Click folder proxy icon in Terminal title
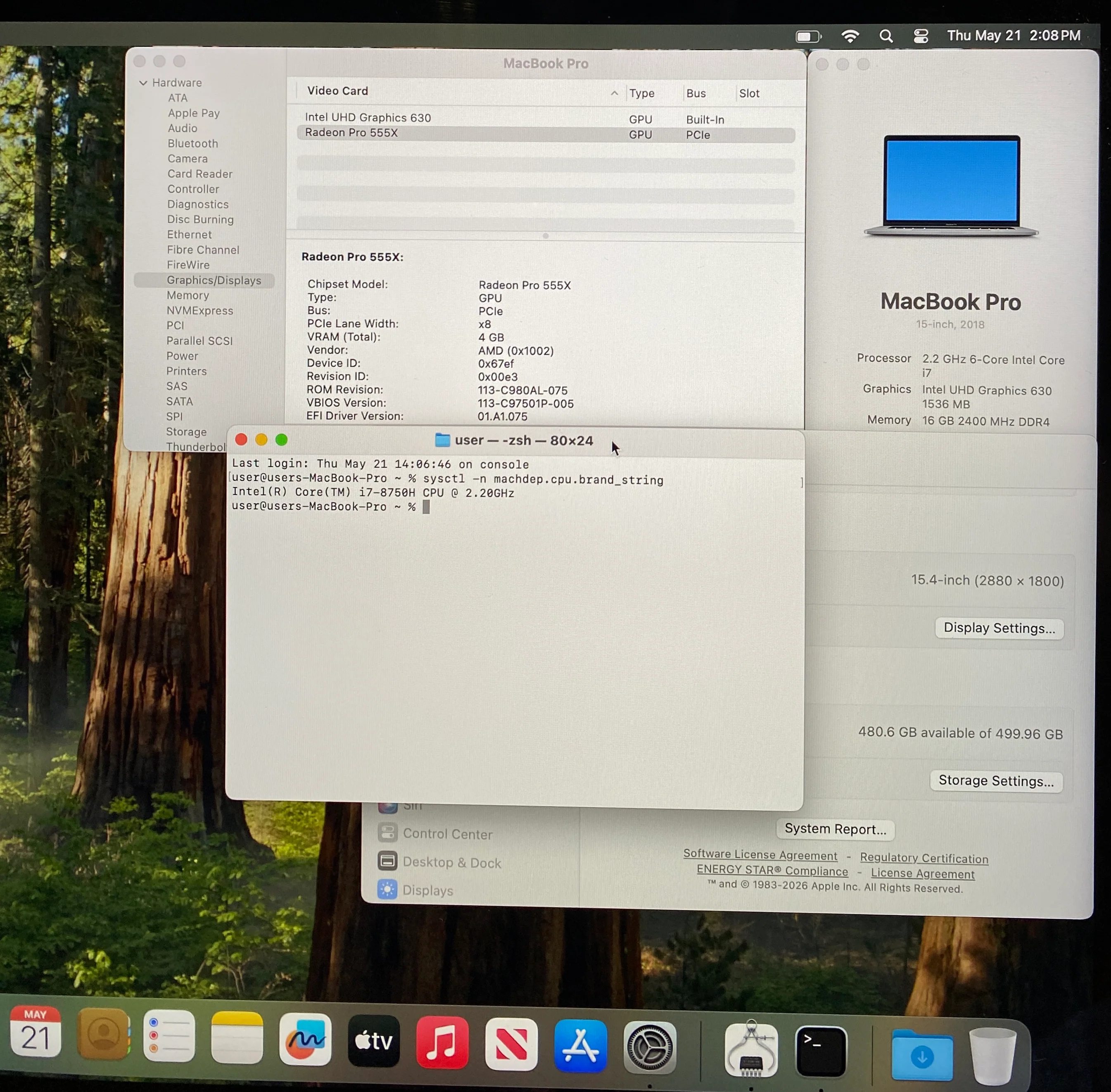 tap(442, 440)
